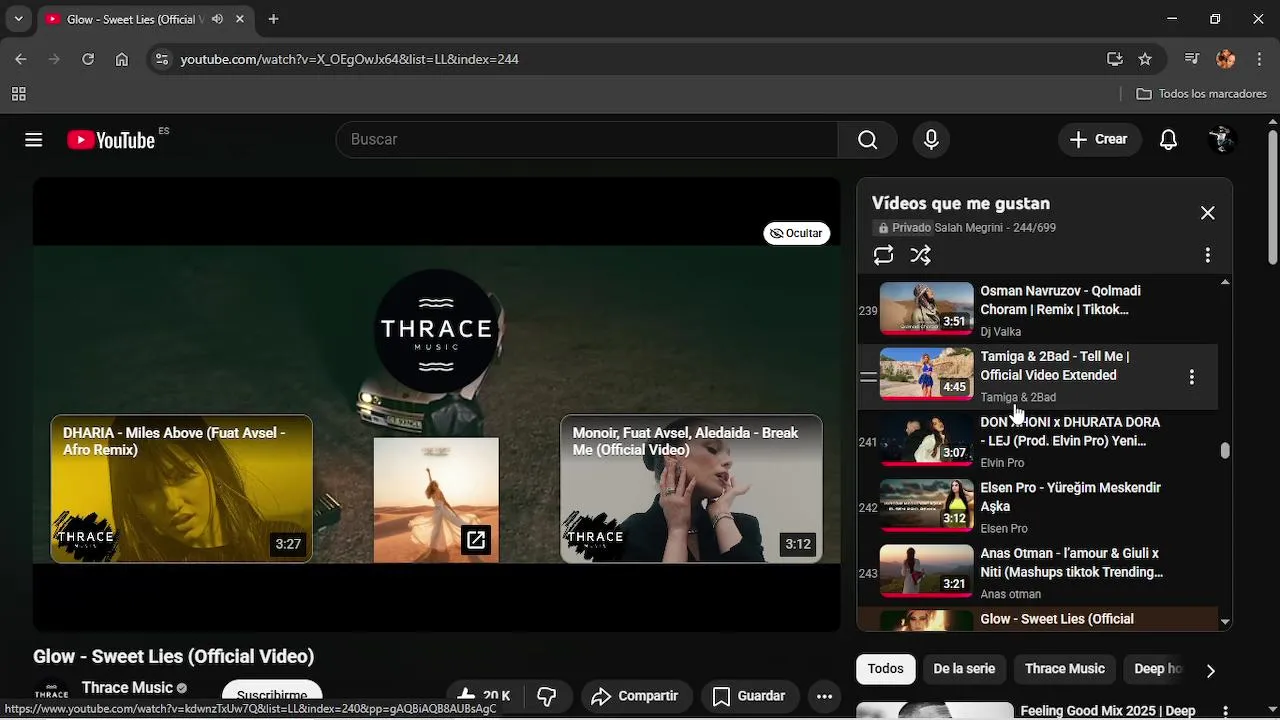The height and width of the screenshot is (720, 1280).
Task: Mute tab via speaker icon
Action: pyautogui.click(x=217, y=19)
